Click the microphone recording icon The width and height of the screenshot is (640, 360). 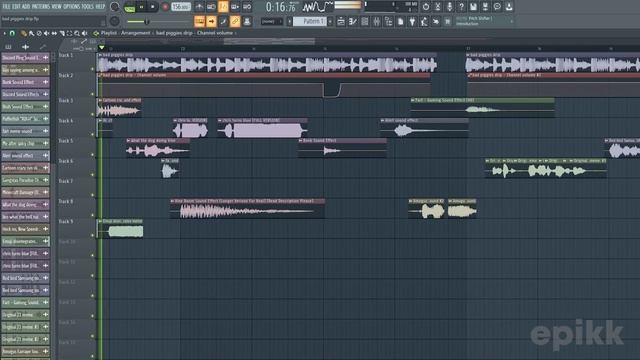click(x=449, y=7)
